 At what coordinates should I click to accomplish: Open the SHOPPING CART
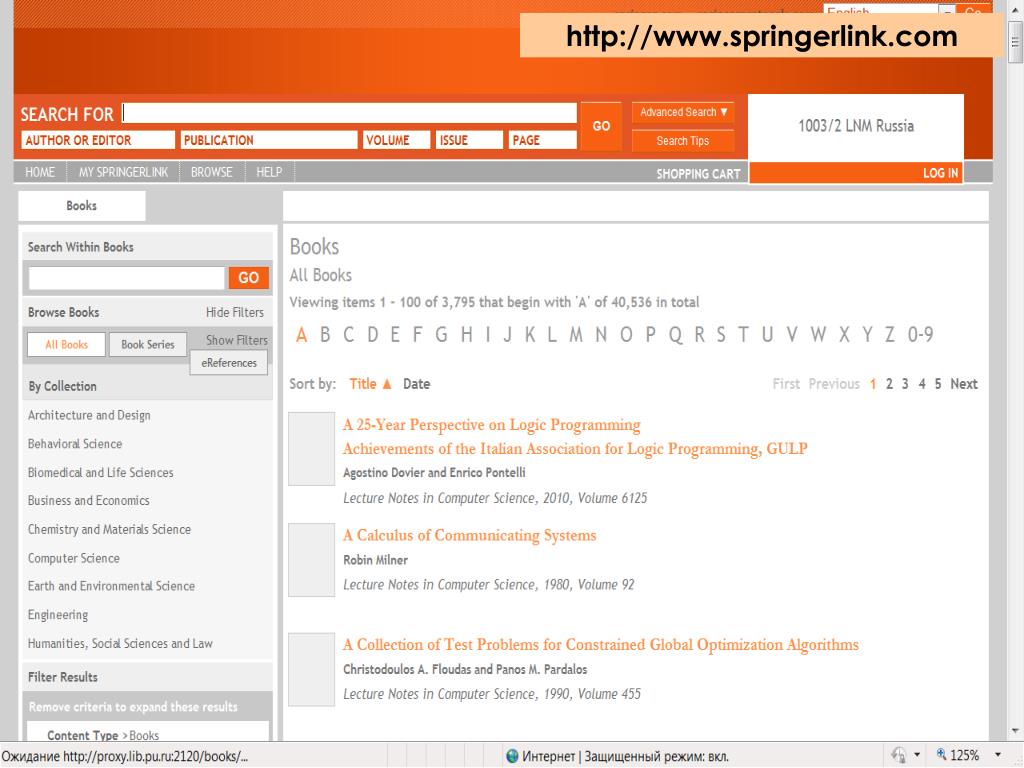tap(698, 174)
